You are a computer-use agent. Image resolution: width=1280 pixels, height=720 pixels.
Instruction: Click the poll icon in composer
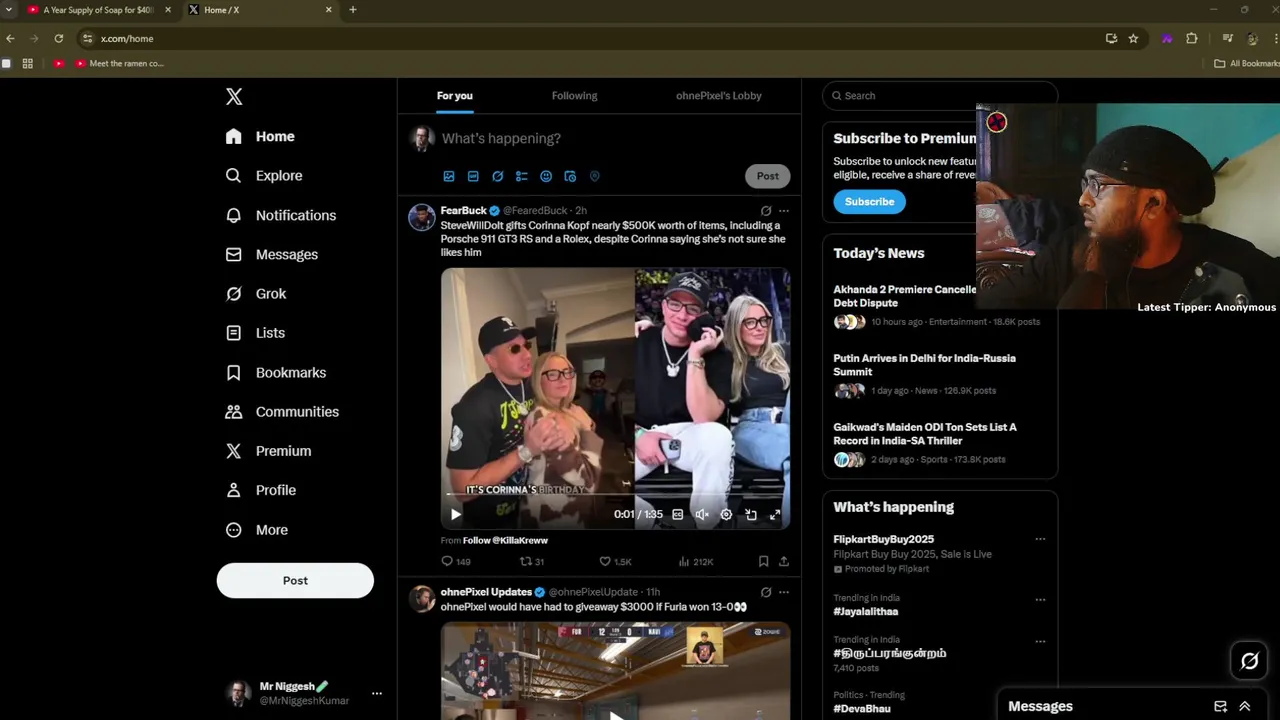point(521,176)
